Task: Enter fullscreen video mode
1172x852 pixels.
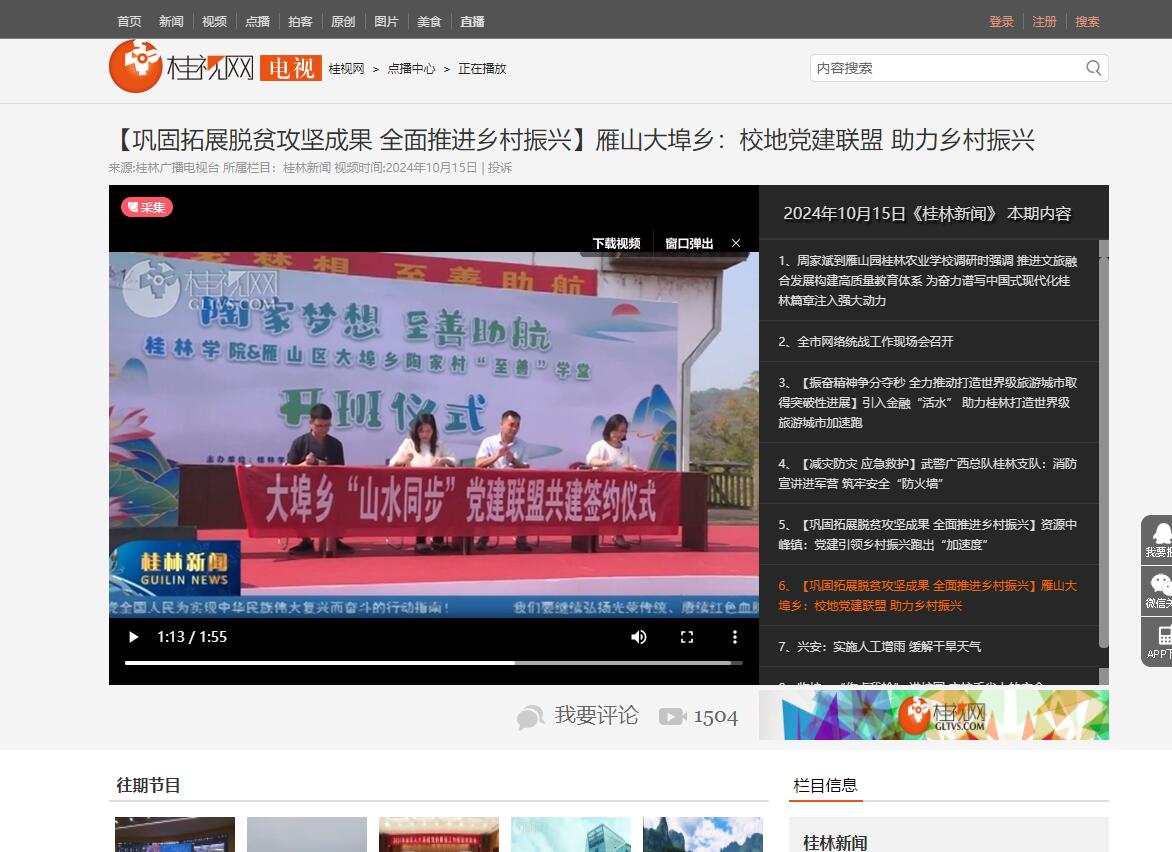Action: (x=687, y=637)
